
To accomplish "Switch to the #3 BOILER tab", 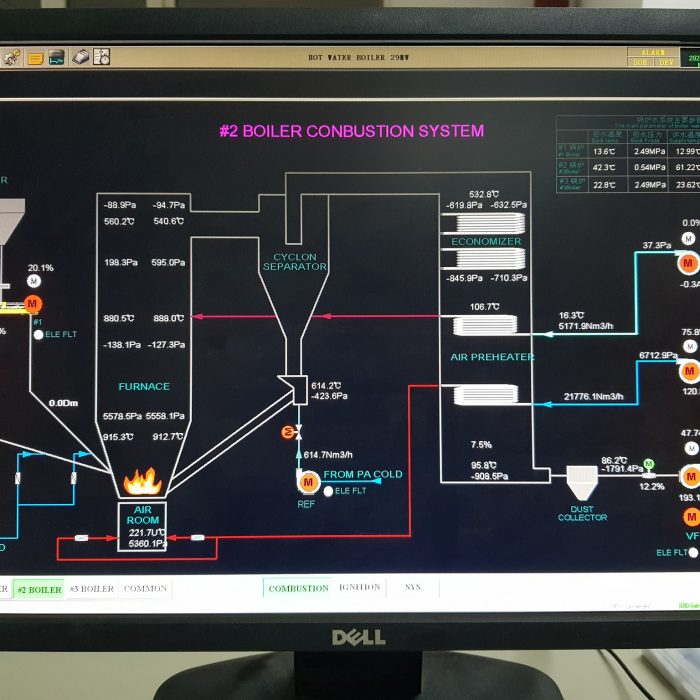I will (x=92, y=589).
